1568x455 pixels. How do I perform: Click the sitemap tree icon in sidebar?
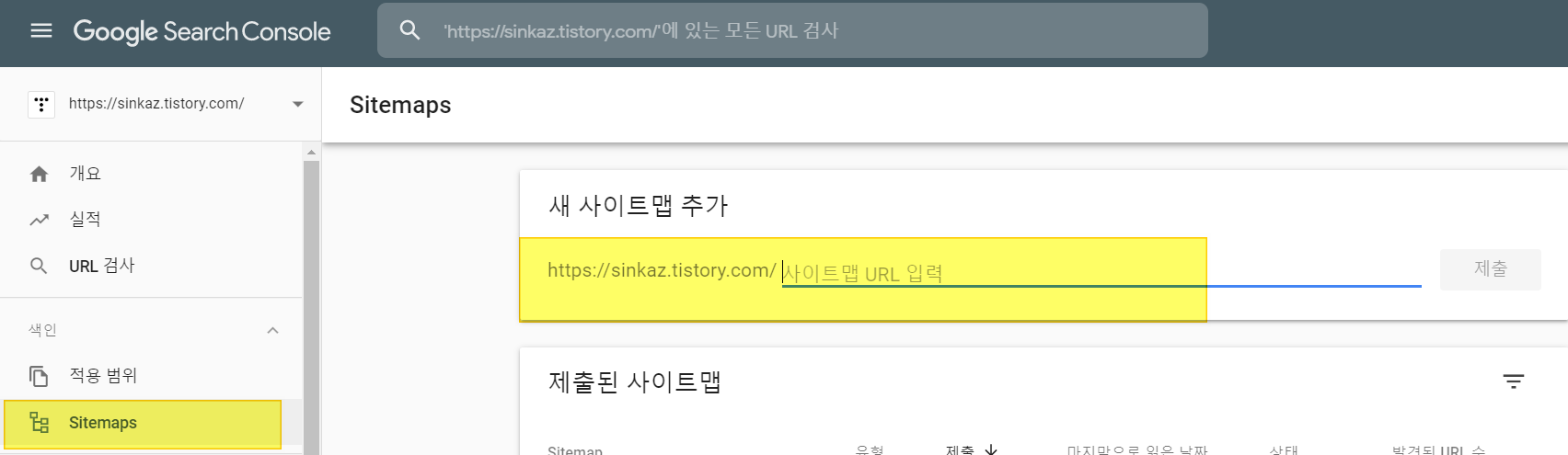point(39,423)
